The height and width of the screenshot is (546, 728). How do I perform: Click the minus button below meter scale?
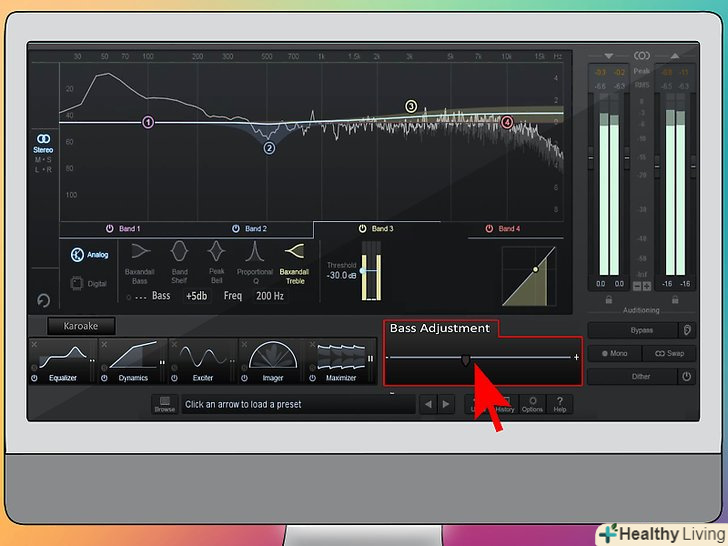tap(637, 286)
